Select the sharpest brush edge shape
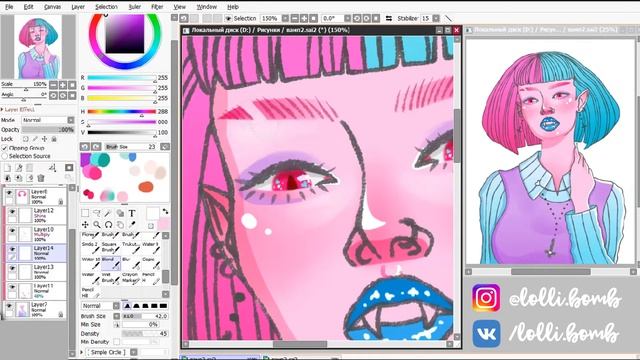This screenshot has height=360, width=640. [127, 306]
